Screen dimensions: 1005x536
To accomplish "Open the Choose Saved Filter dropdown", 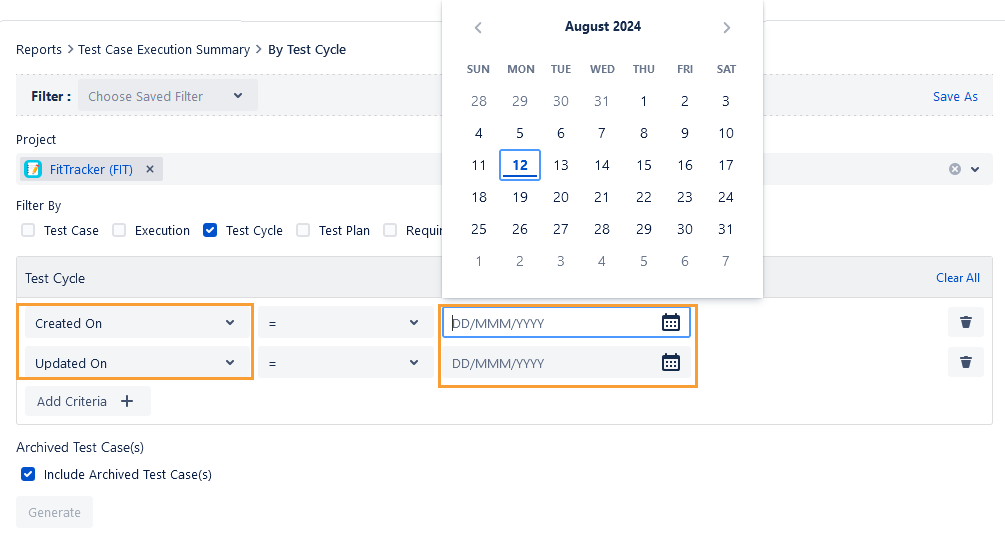I will (x=166, y=96).
